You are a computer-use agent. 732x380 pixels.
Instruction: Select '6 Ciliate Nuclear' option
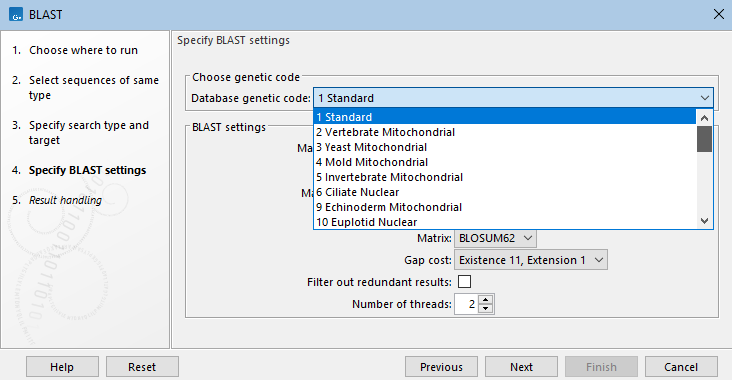[505, 192]
